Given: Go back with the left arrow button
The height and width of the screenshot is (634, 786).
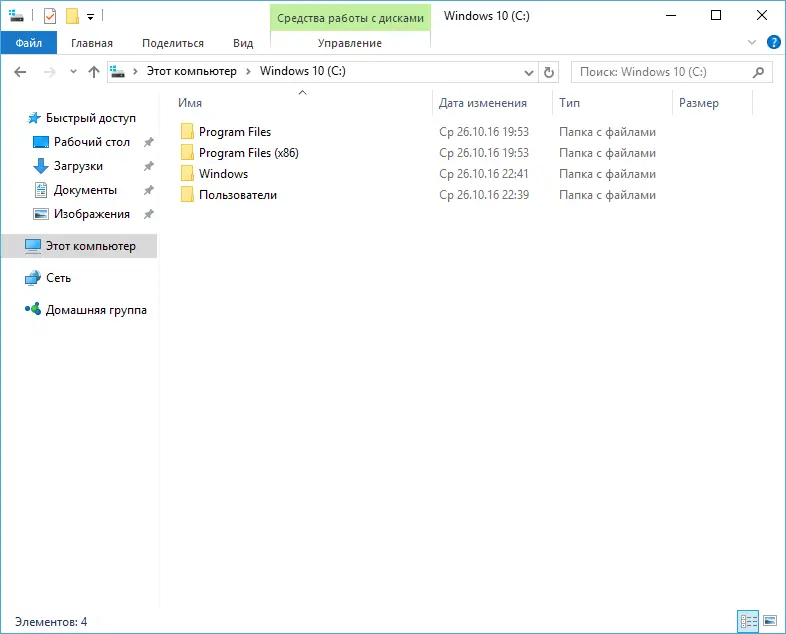Looking at the screenshot, I should [x=20, y=72].
